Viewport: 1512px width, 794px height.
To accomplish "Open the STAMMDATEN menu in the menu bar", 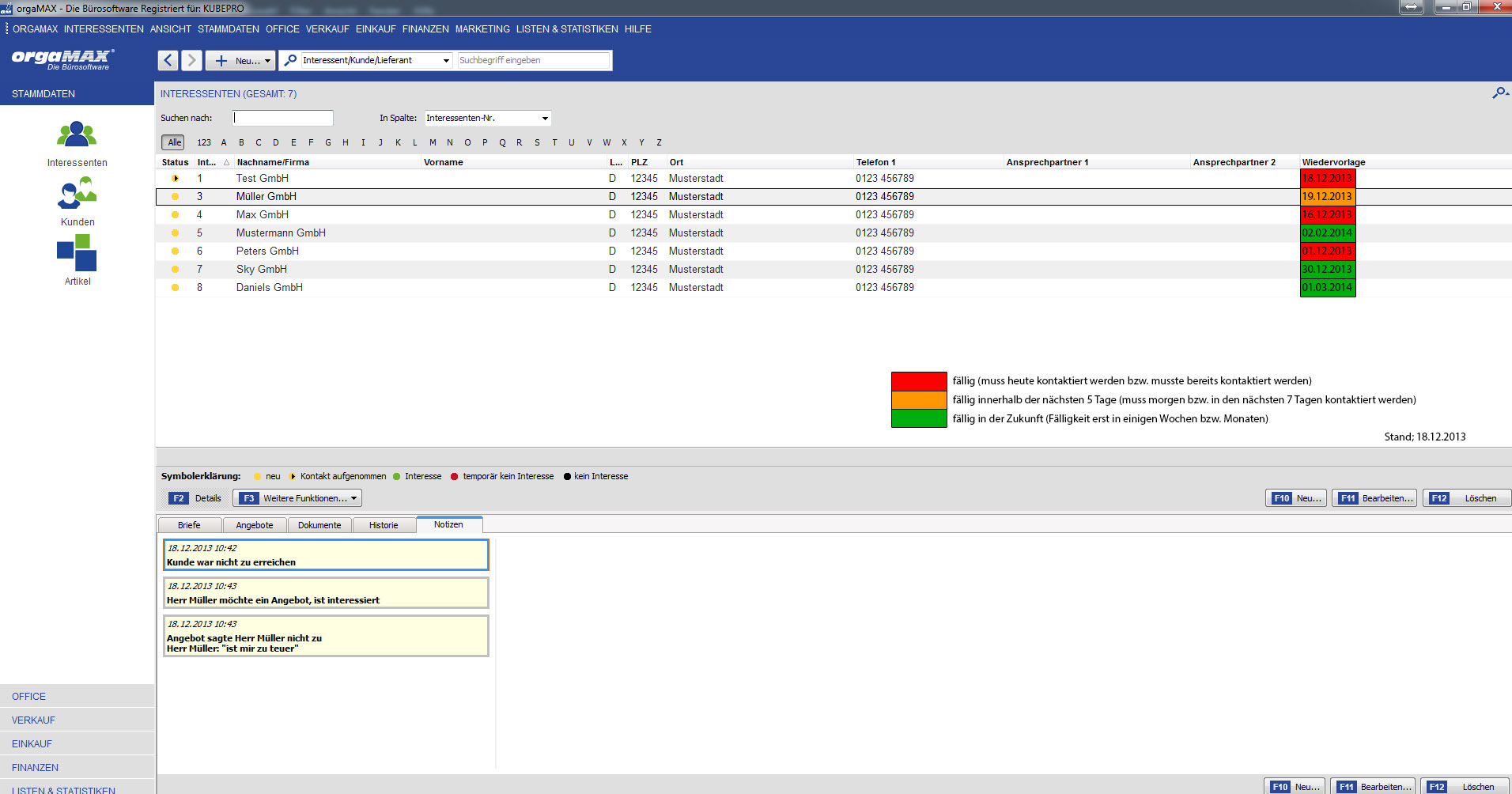I will (229, 29).
